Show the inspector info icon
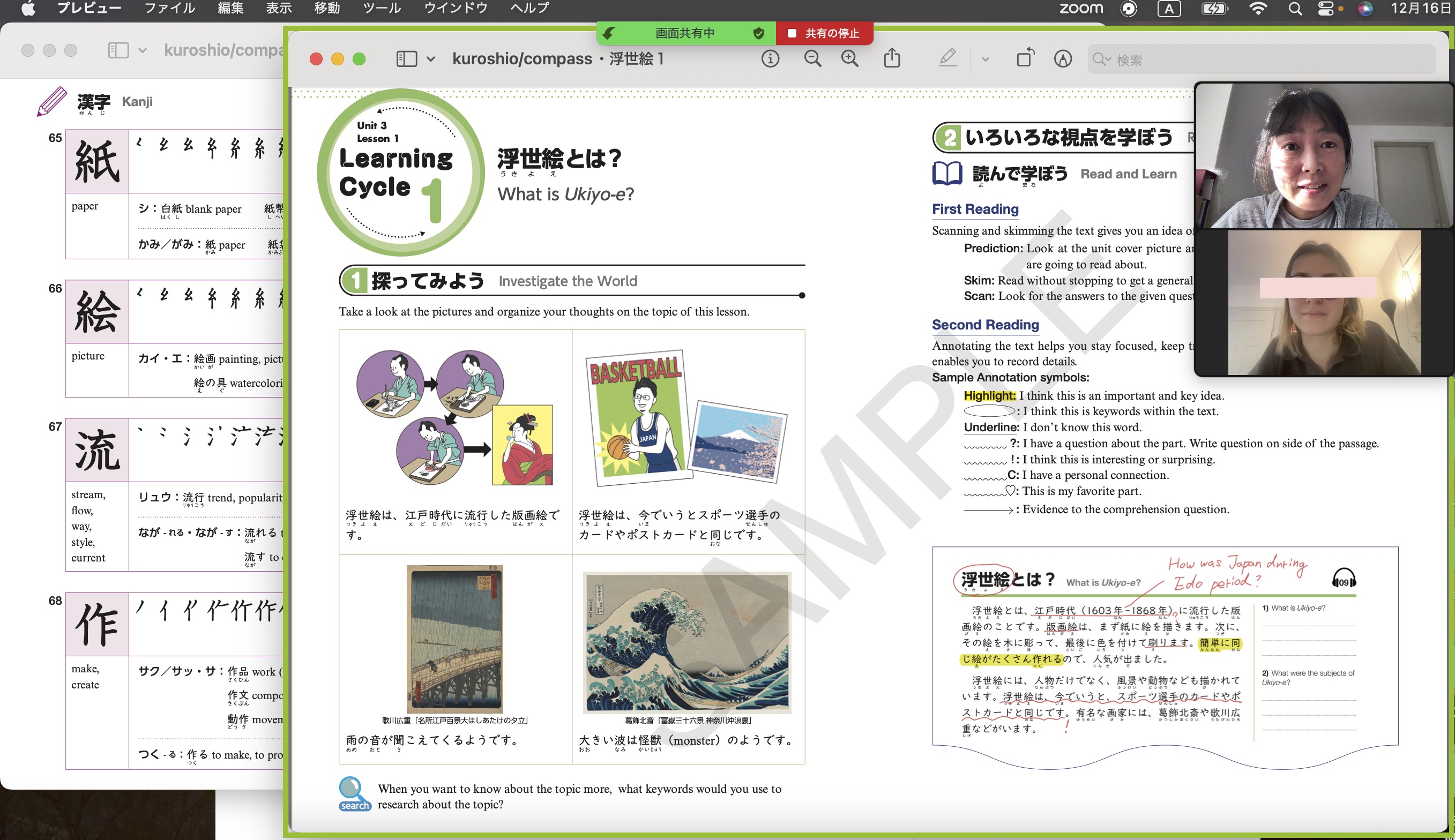Viewport: 1455px width, 840px height. (x=770, y=58)
